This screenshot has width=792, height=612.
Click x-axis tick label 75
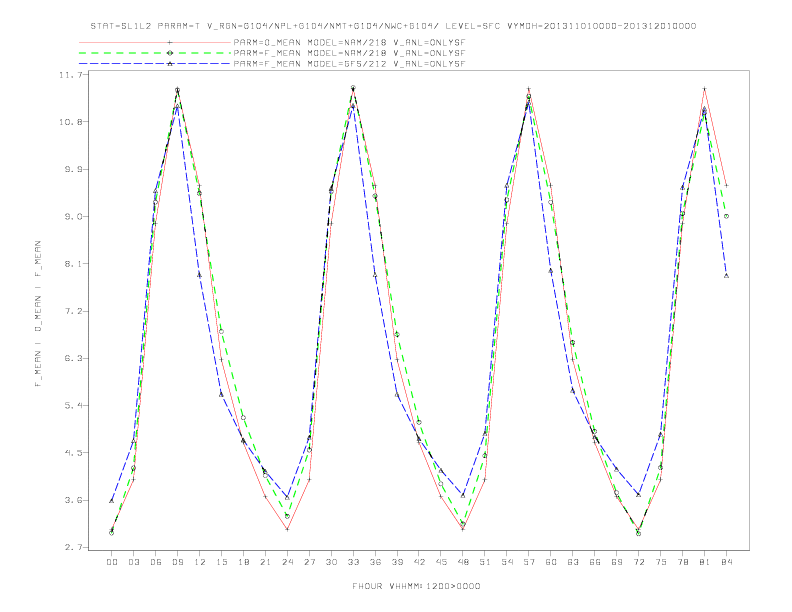point(661,562)
